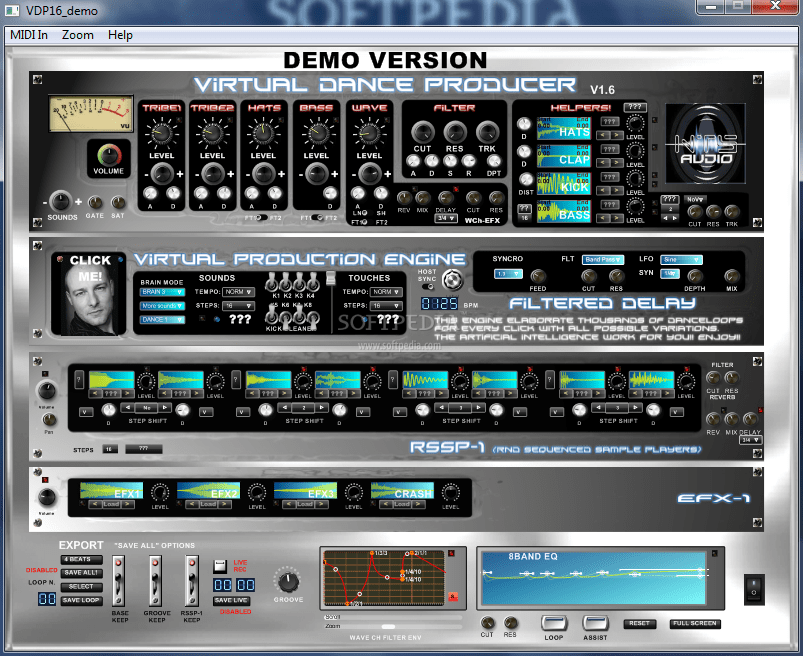803x656 pixels.
Task: Open the Zoom menu
Action: (78, 35)
